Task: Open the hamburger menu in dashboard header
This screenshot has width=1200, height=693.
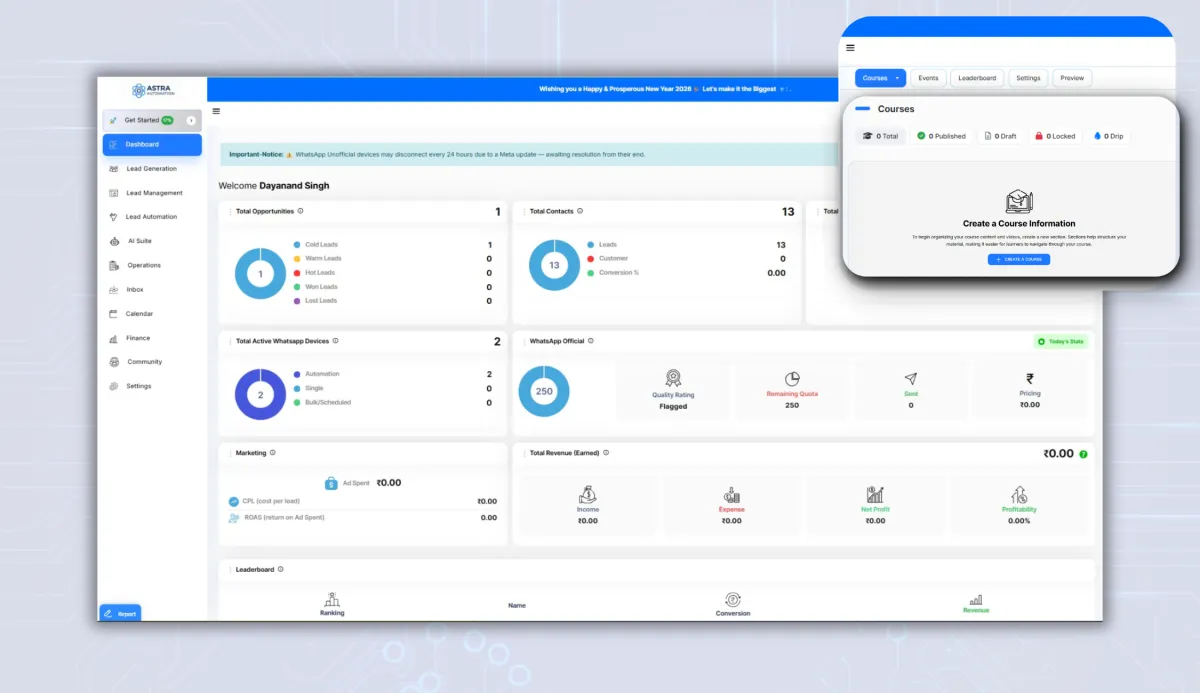Action: 216,111
